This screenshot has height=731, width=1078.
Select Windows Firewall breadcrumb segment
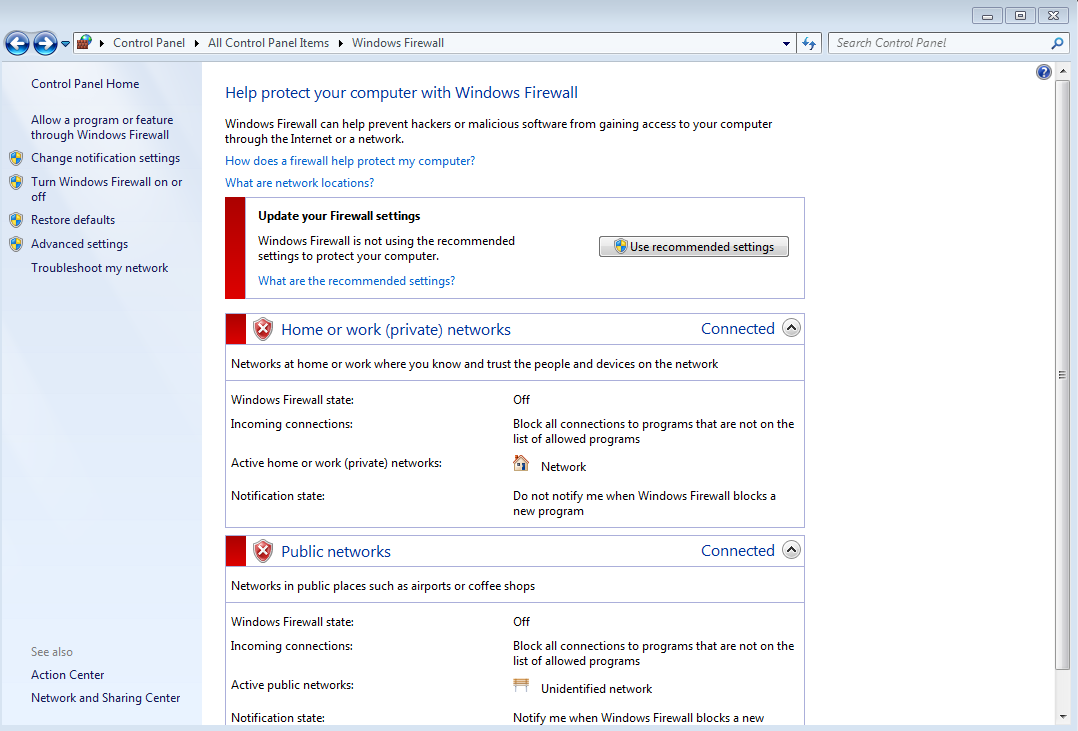pyautogui.click(x=398, y=43)
